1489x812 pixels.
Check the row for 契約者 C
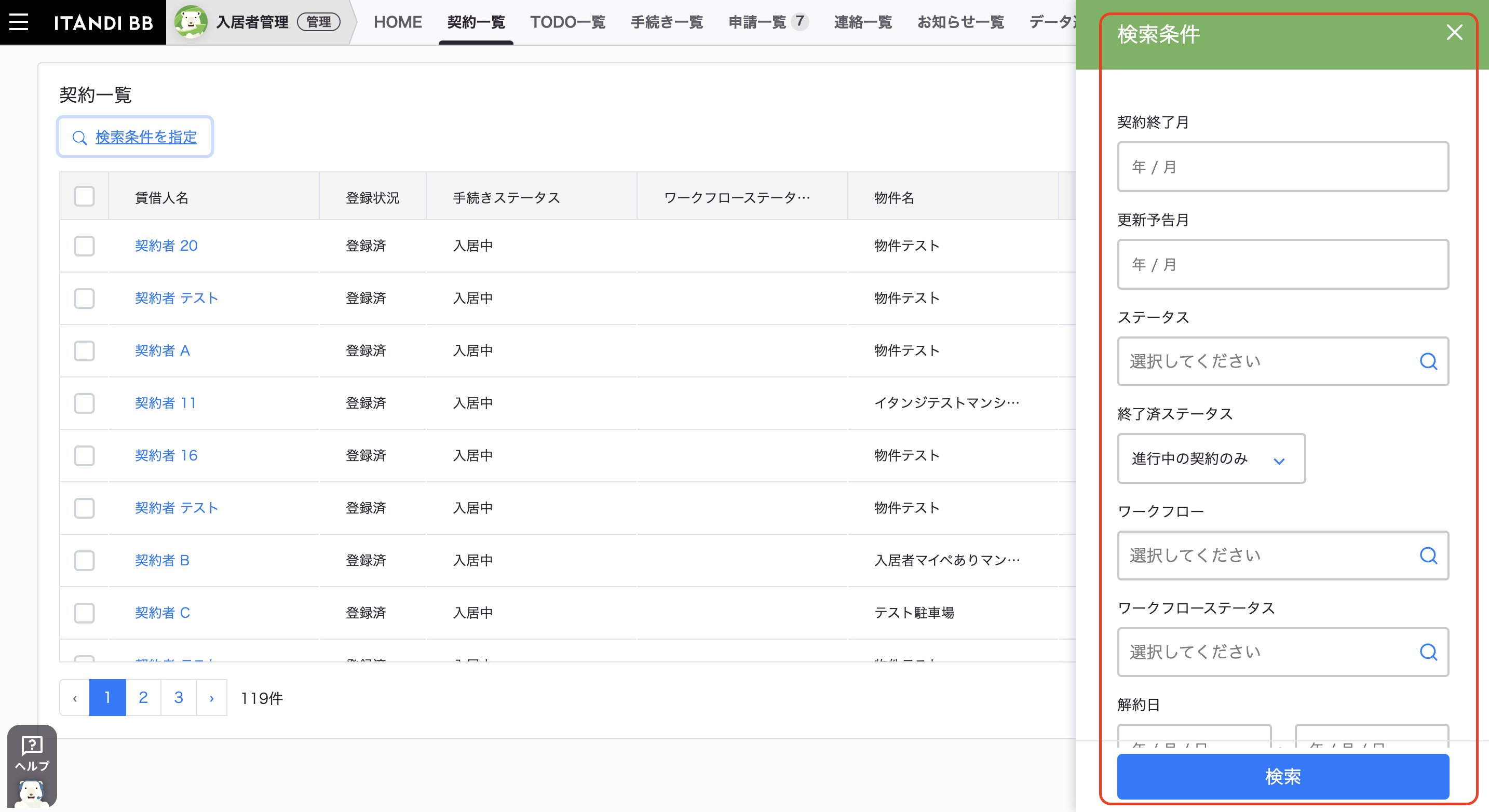coord(85,613)
